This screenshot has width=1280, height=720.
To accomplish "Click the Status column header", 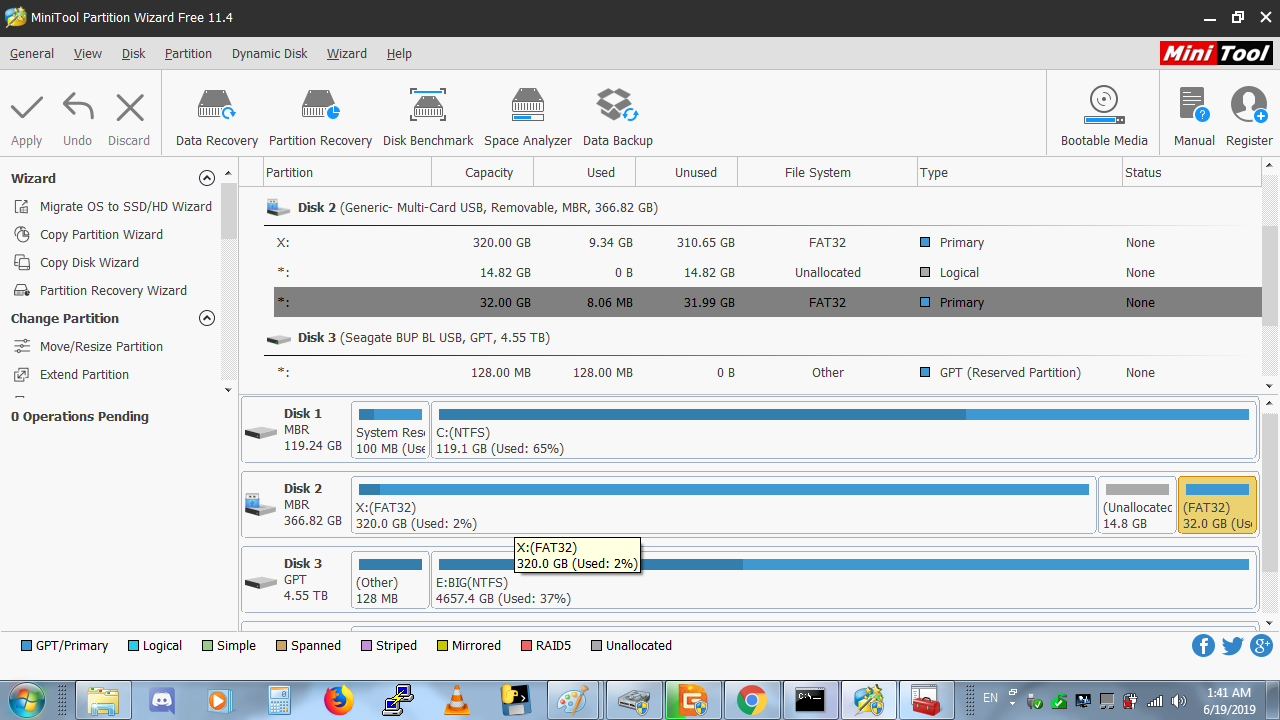I will (1192, 172).
